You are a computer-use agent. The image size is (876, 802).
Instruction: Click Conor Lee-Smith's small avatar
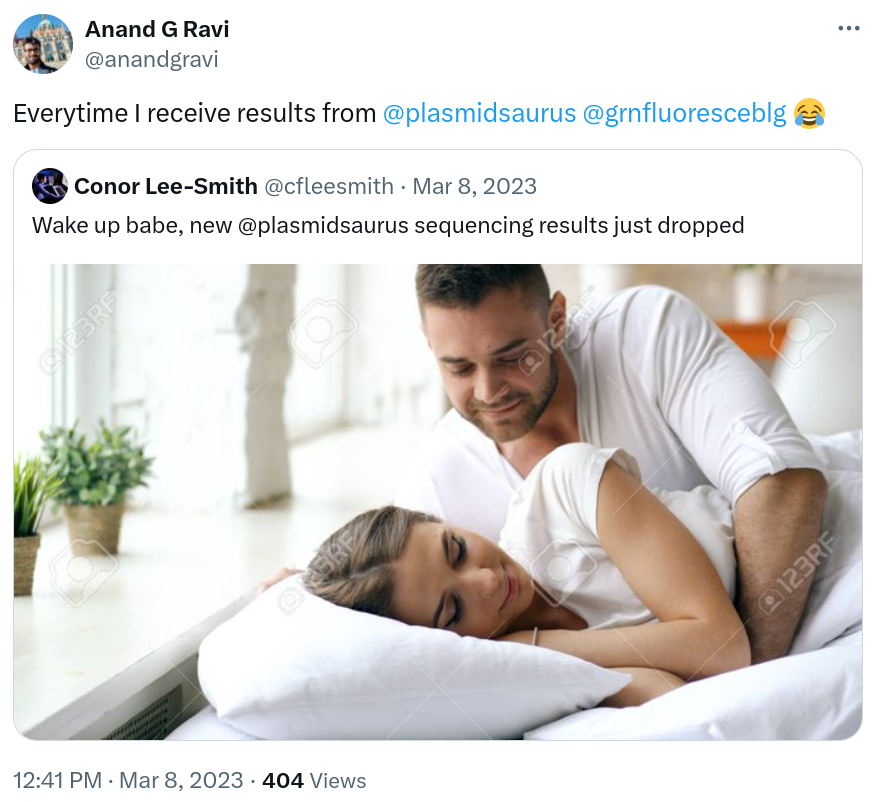pyautogui.click(x=50, y=186)
